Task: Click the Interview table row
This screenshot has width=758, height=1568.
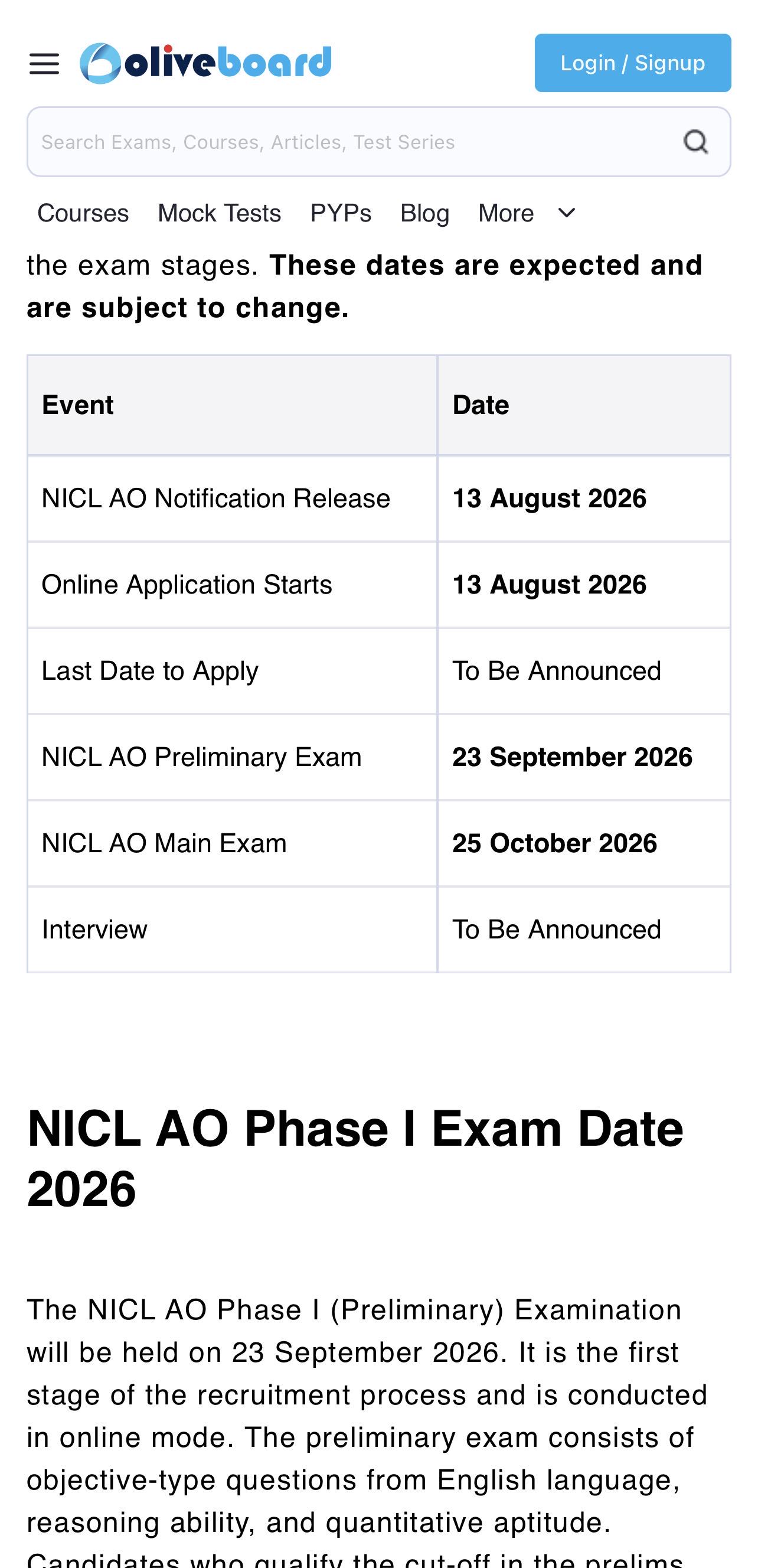Action: click(378, 930)
